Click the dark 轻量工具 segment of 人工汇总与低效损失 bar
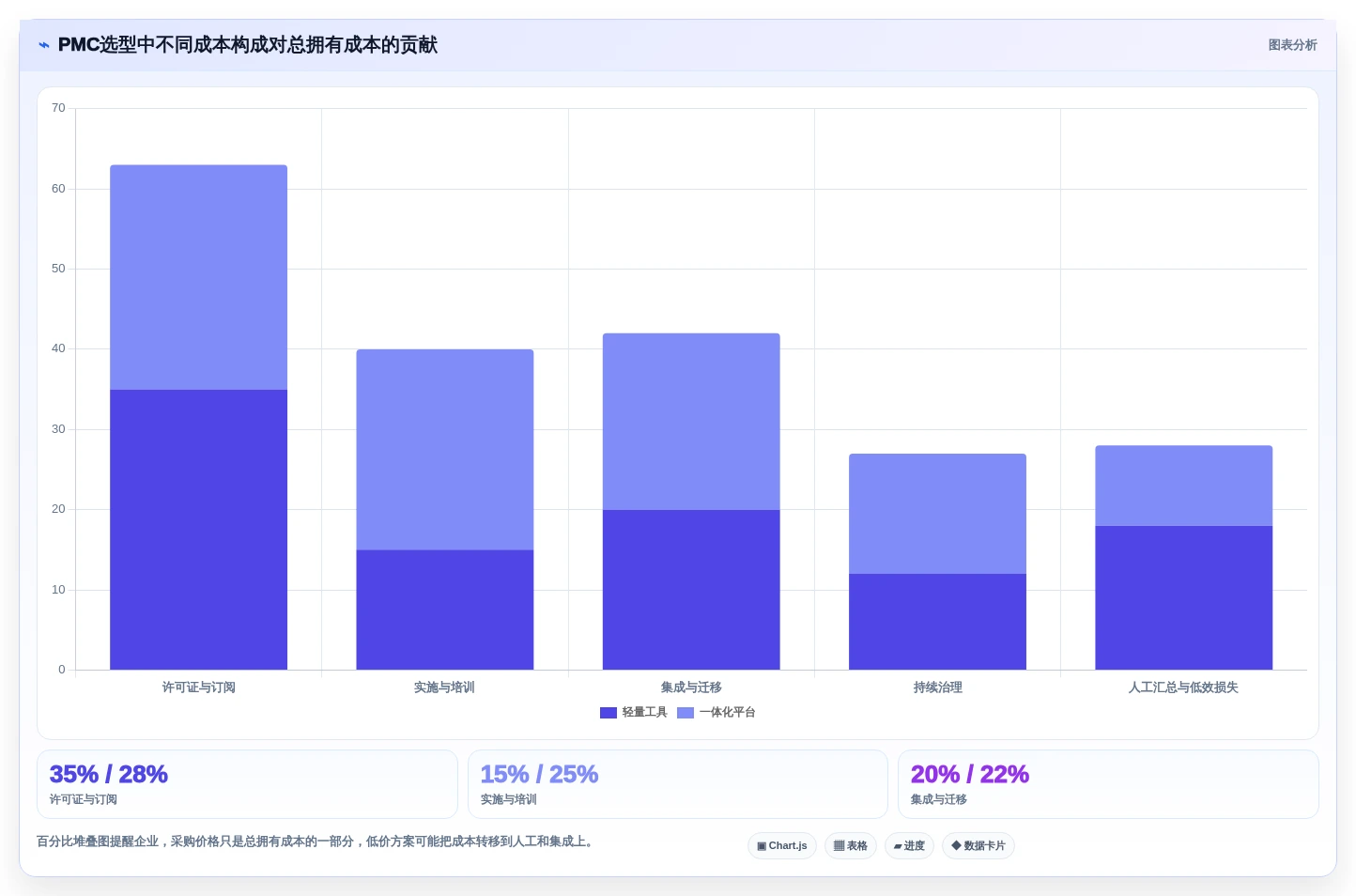 pos(1183,597)
